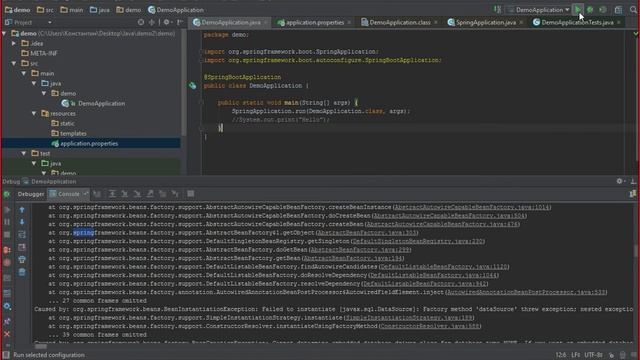Image resolution: width=640 pixels, height=360 pixels.
Task: Select DemoApplication class in project tree
Action: 93,103
